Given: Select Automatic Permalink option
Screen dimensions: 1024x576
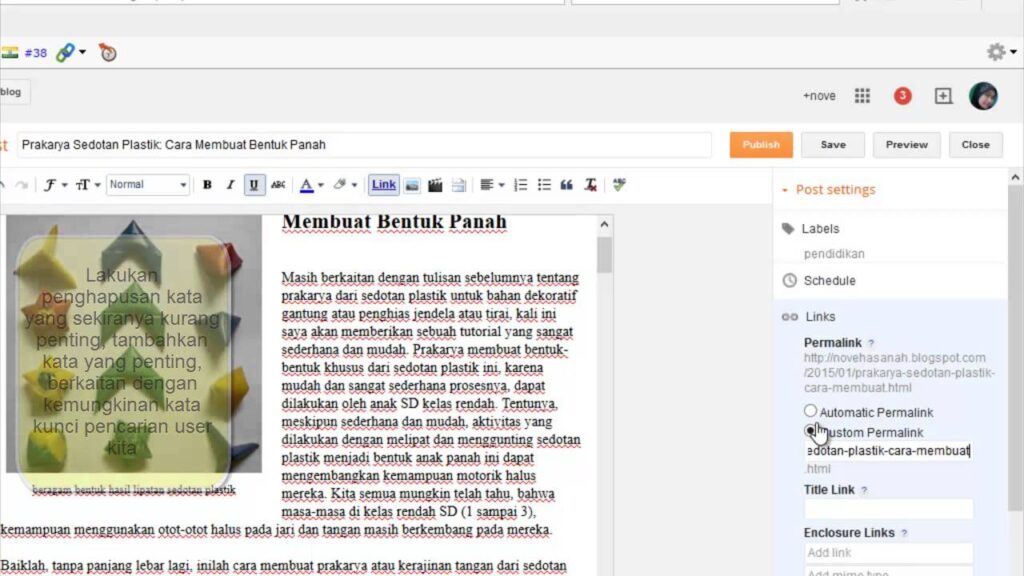Looking at the screenshot, I should 810,411.
